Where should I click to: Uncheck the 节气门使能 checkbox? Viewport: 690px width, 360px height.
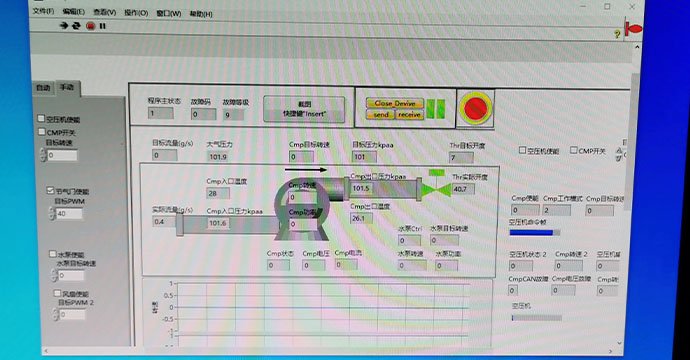coord(50,190)
